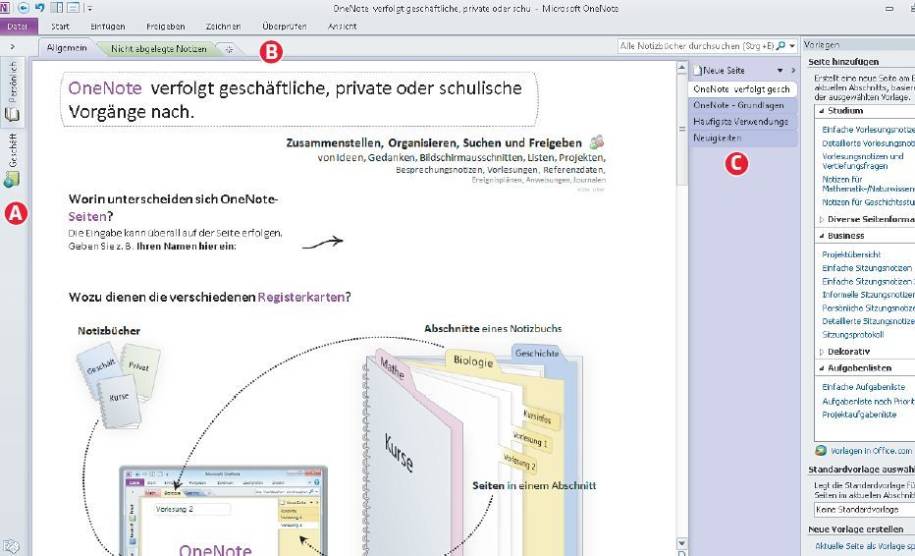Click the Neue Seite button
Screen dimensions: 915x556
pos(720,71)
